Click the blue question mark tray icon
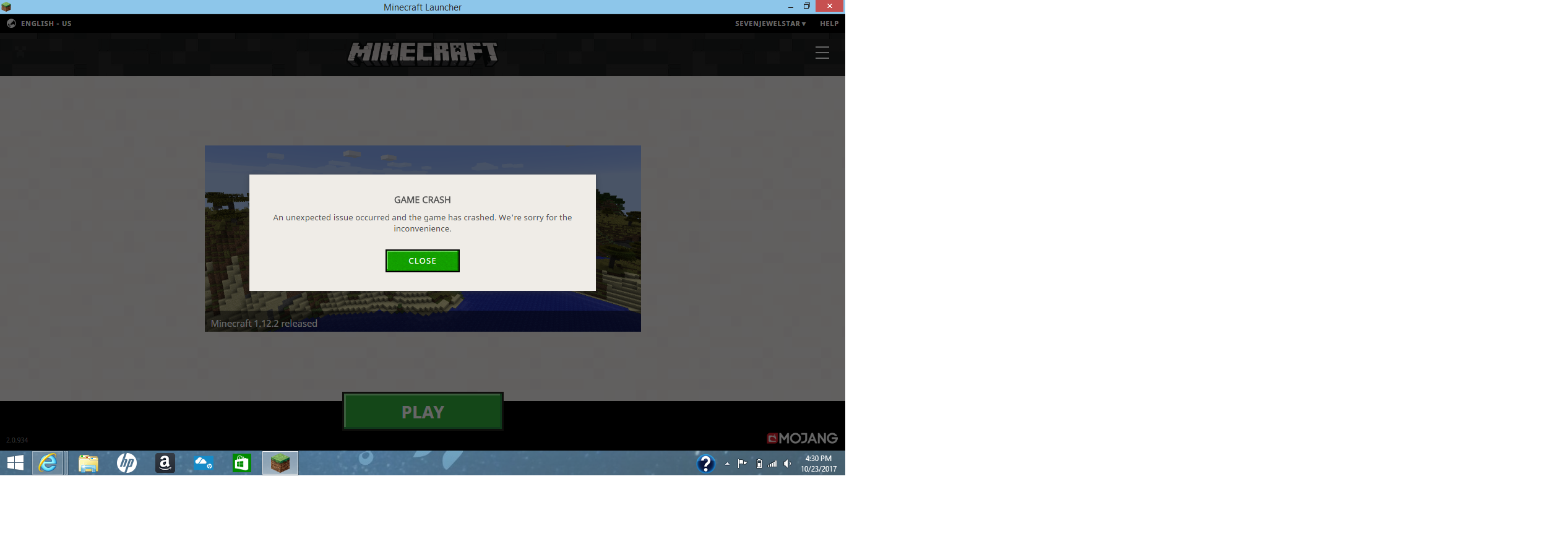Viewport: 1568px width, 557px height. [x=705, y=463]
